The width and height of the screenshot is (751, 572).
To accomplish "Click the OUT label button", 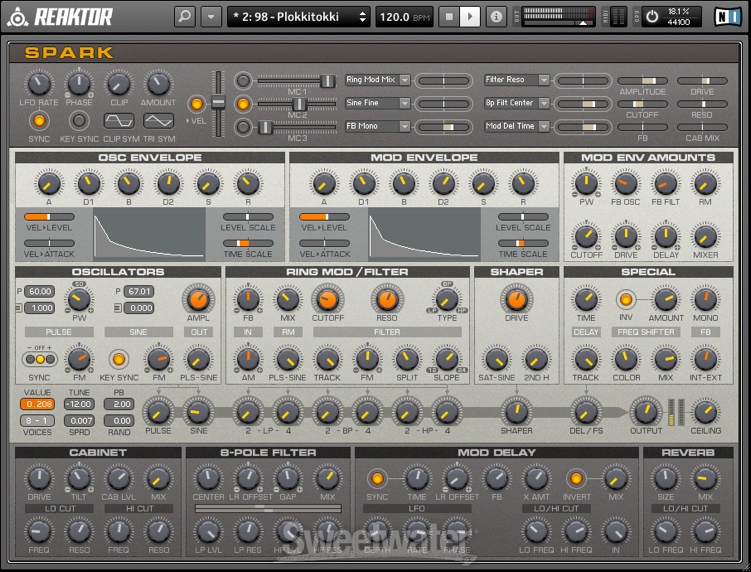I will [199, 332].
